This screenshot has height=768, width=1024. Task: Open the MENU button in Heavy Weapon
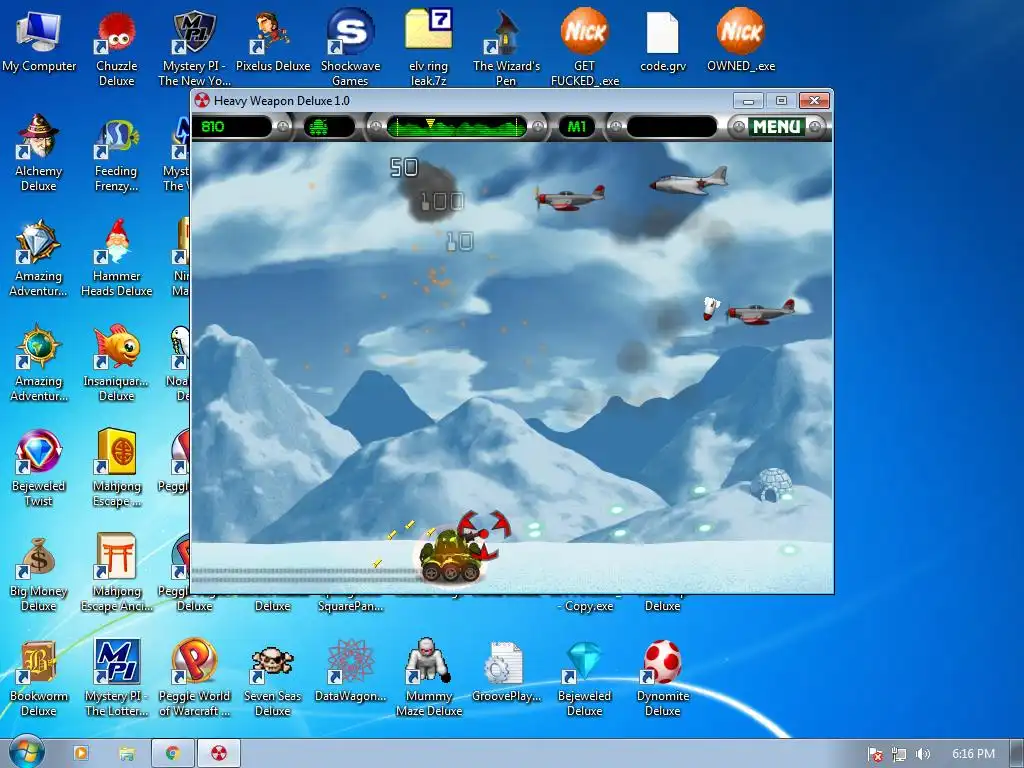(776, 127)
